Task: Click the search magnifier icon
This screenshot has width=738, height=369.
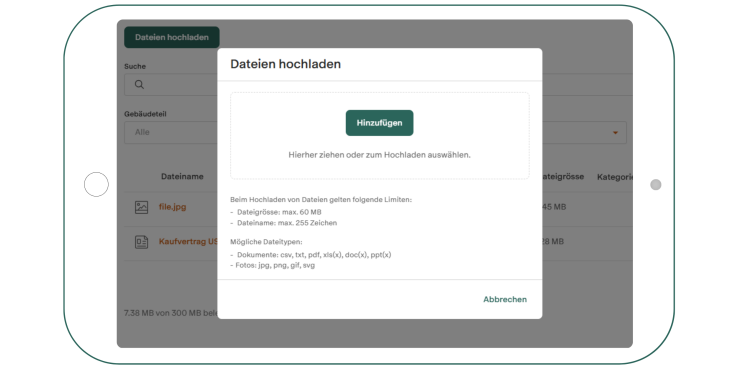Action: [x=139, y=85]
